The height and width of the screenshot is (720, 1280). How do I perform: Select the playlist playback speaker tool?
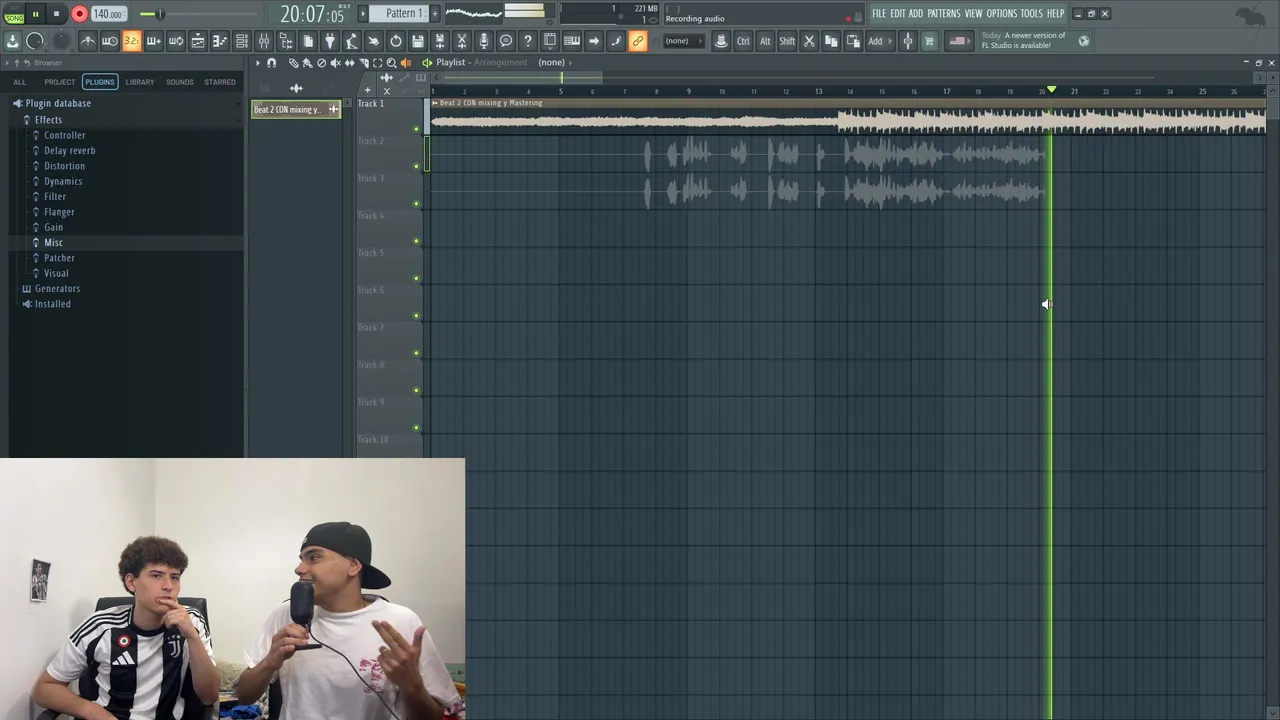coord(405,63)
